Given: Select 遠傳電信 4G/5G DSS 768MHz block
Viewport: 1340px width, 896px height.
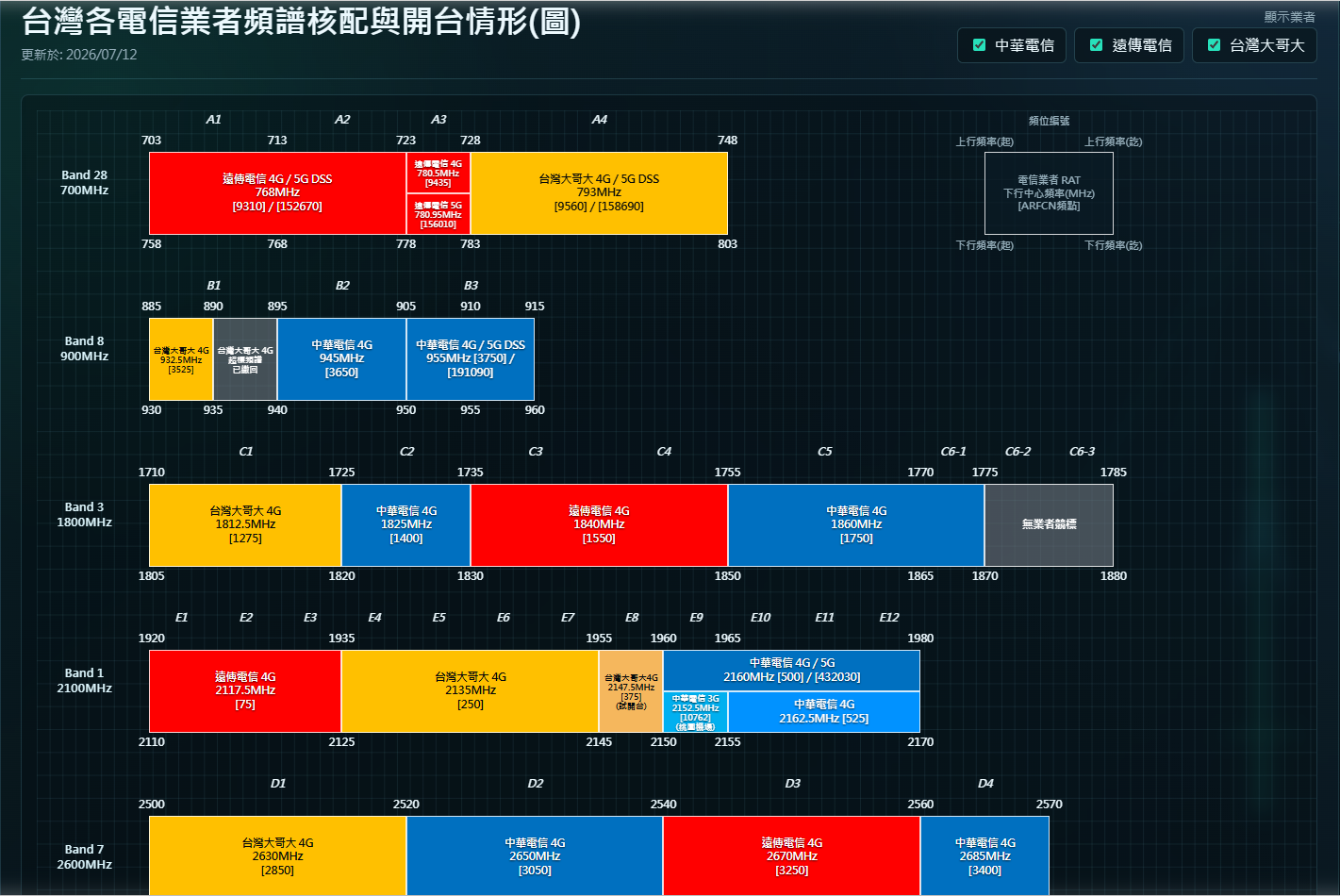Looking at the screenshot, I should 277,193.
